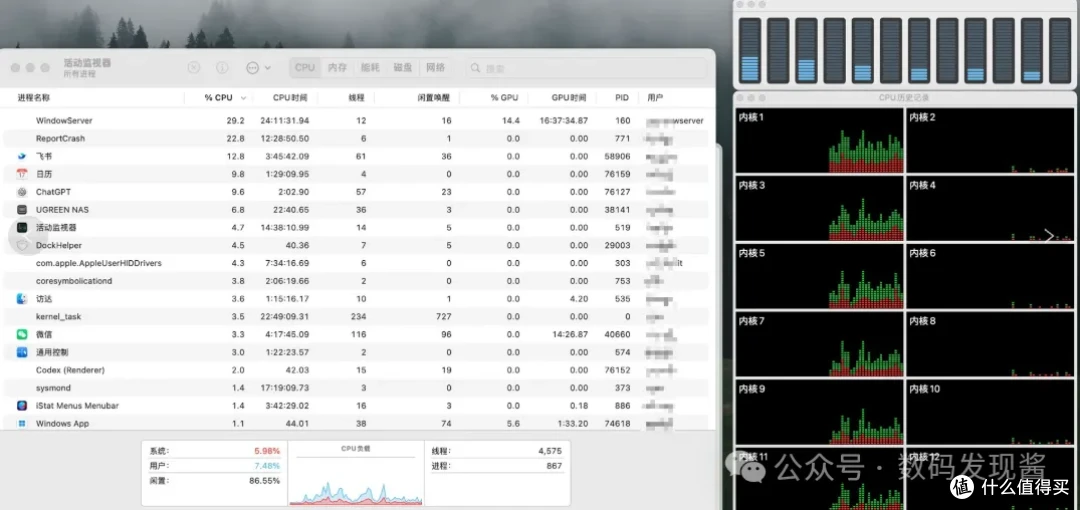Select the 日历 calendar icon

[x=22, y=174]
